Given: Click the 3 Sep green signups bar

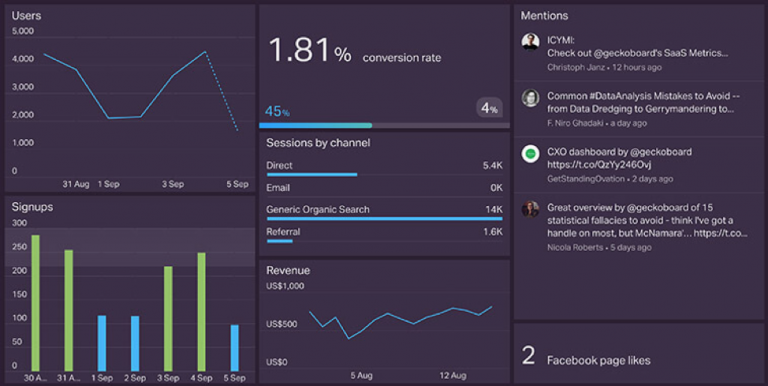Looking at the screenshot, I should click(x=168, y=318).
